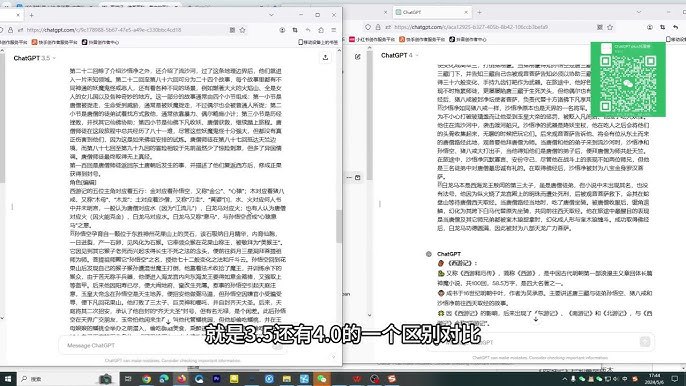Open a new tab in right browser window
This screenshot has width=686, height=386.
480,12
